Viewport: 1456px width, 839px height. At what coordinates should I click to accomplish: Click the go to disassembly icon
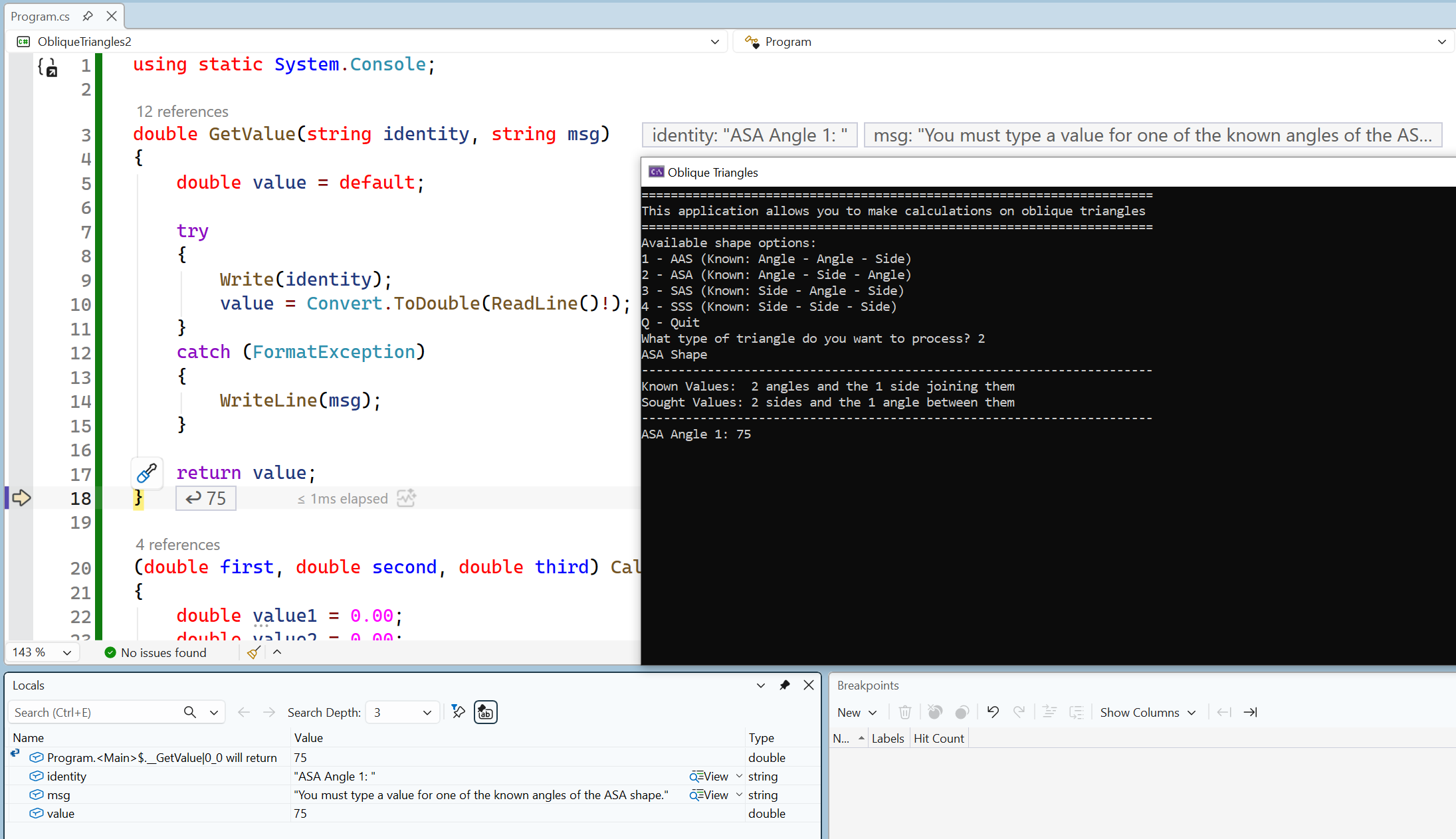point(1076,712)
